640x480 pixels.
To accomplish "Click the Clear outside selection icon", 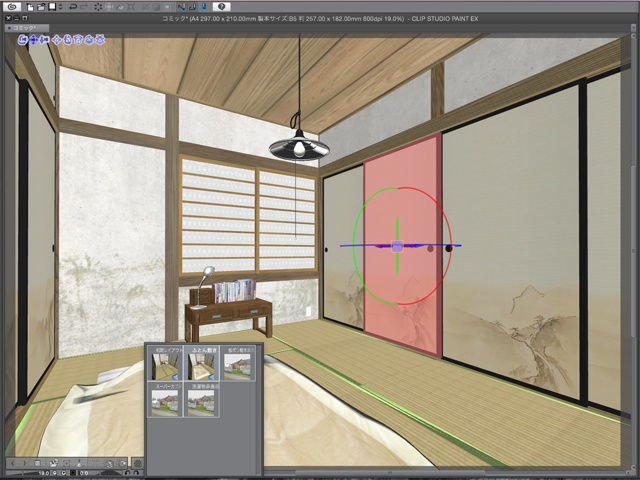I will [109, 7].
